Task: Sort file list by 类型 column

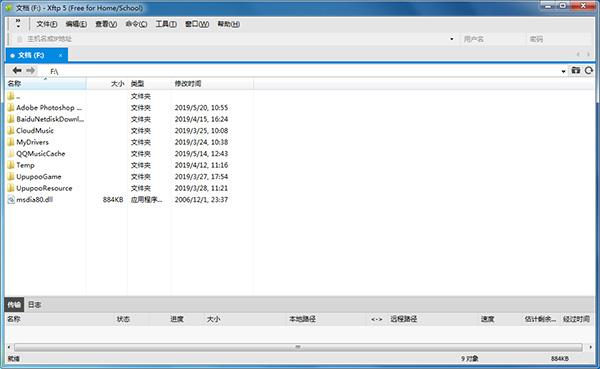Action: click(150, 83)
